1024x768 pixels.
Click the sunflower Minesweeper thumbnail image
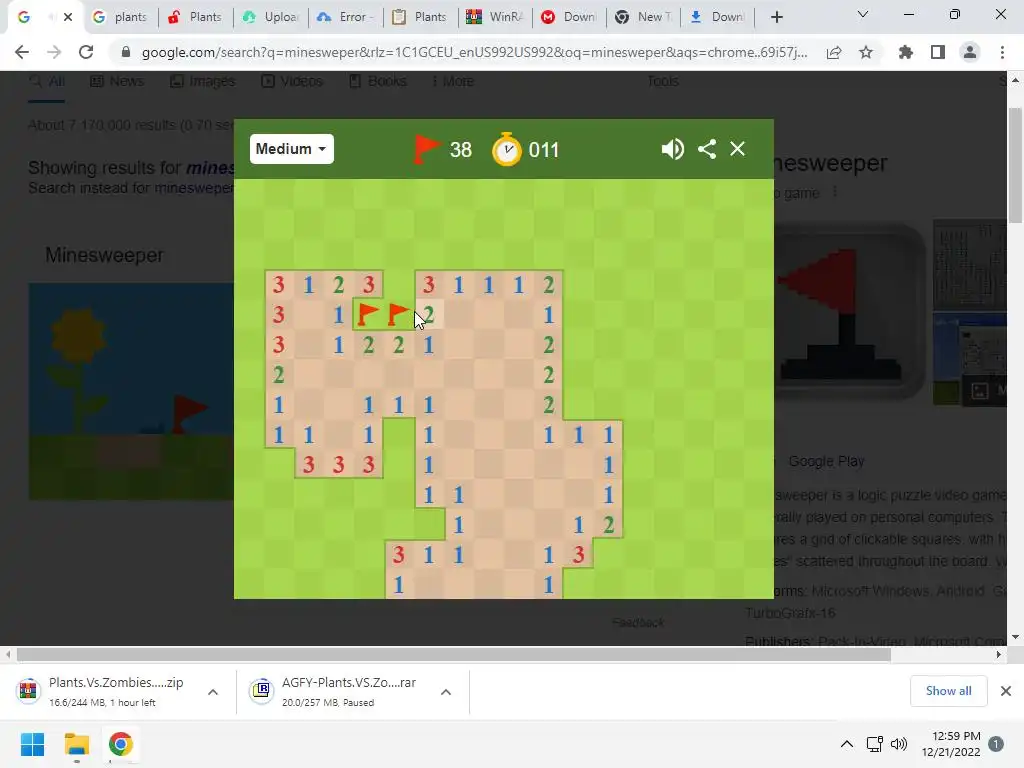pyautogui.click(x=131, y=392)
